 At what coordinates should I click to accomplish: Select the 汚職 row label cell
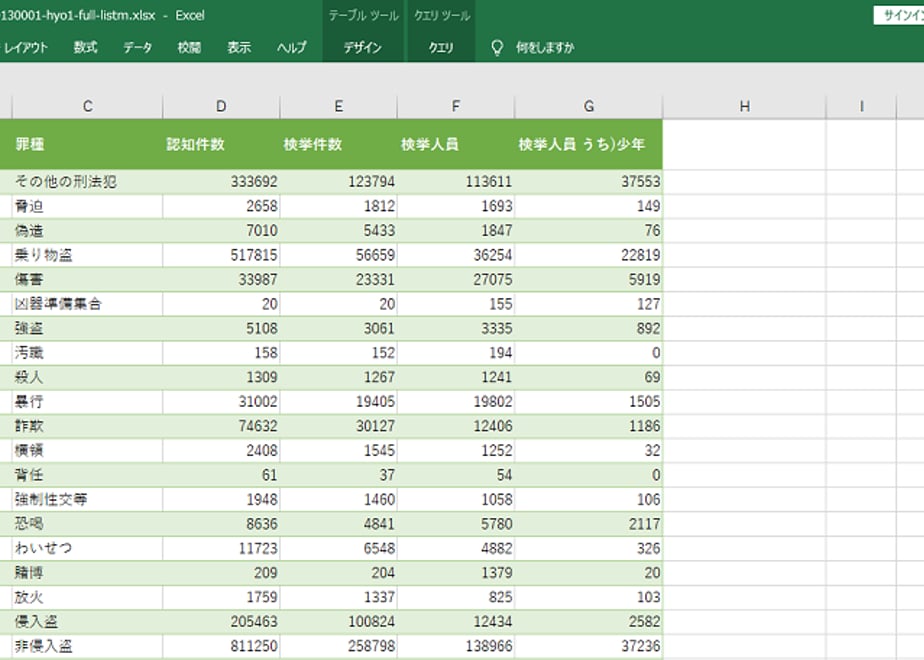tap(87, 353)
